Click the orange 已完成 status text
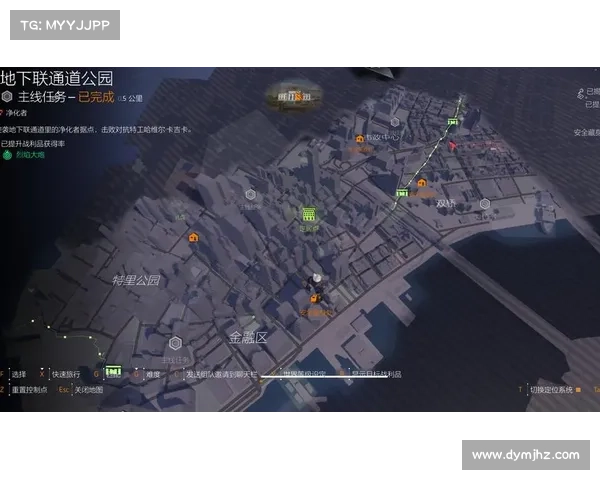Screen dimensions: 600x480 tap(96, 97)
